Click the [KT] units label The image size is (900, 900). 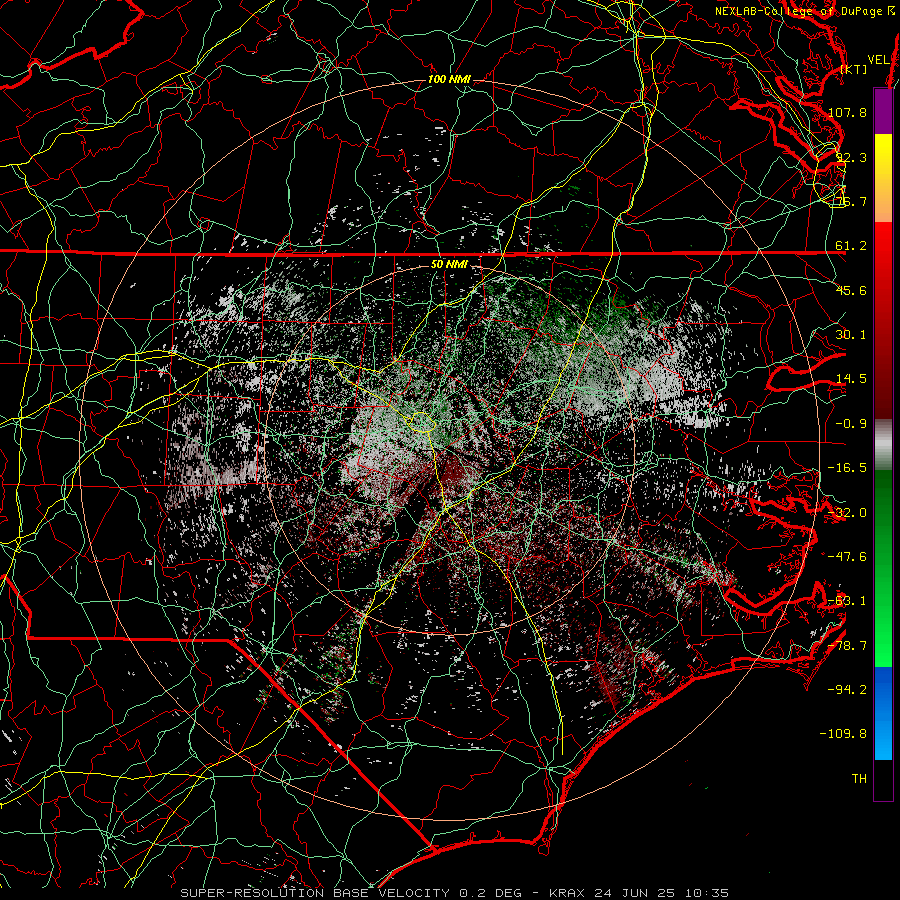click(854, 69)
